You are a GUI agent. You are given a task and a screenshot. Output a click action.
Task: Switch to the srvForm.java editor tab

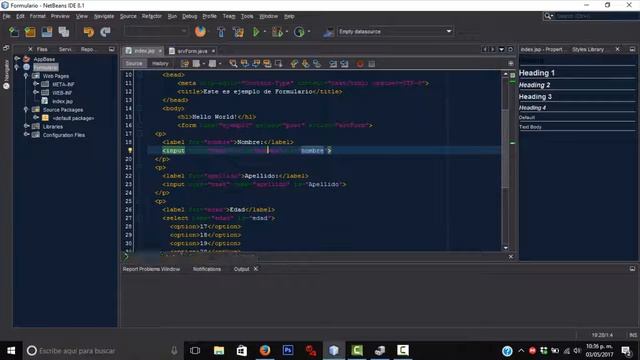(192, 51)
